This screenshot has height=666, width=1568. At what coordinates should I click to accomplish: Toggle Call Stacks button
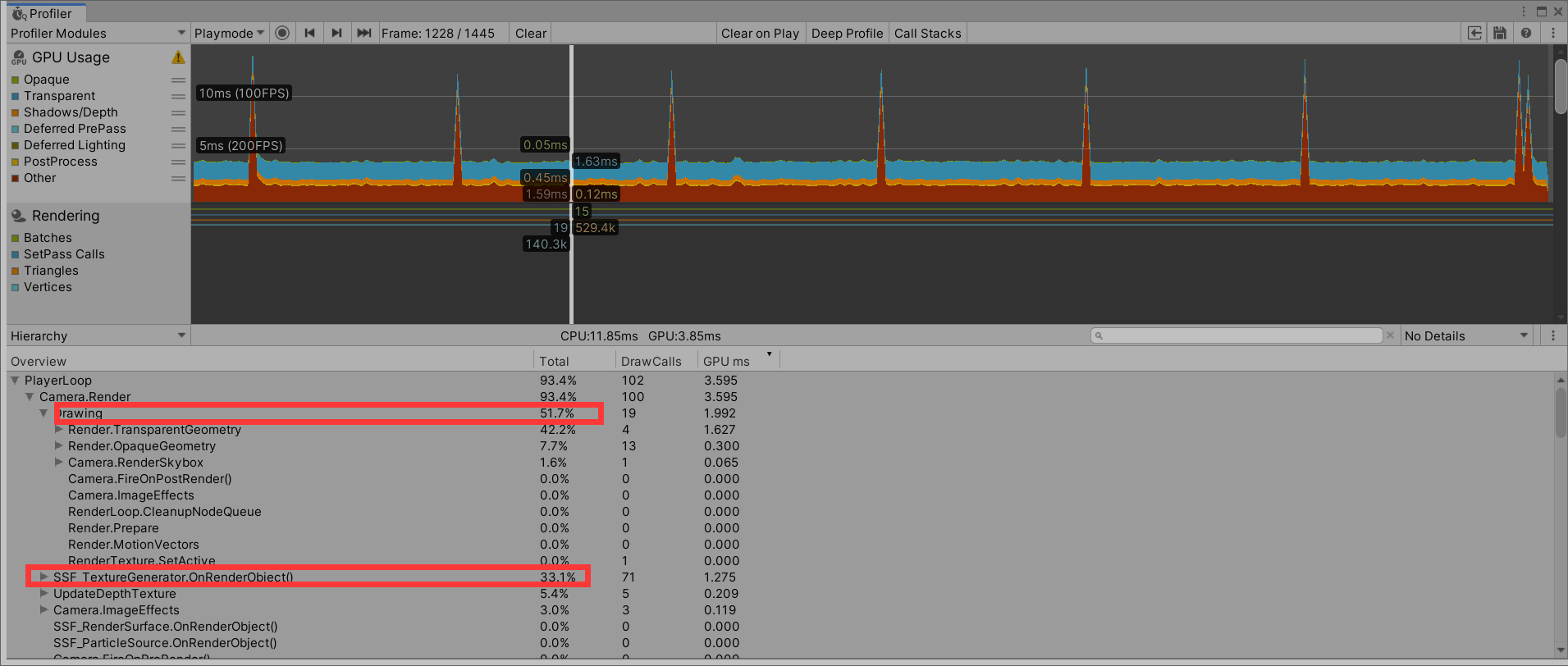click(x=927, y=33)
